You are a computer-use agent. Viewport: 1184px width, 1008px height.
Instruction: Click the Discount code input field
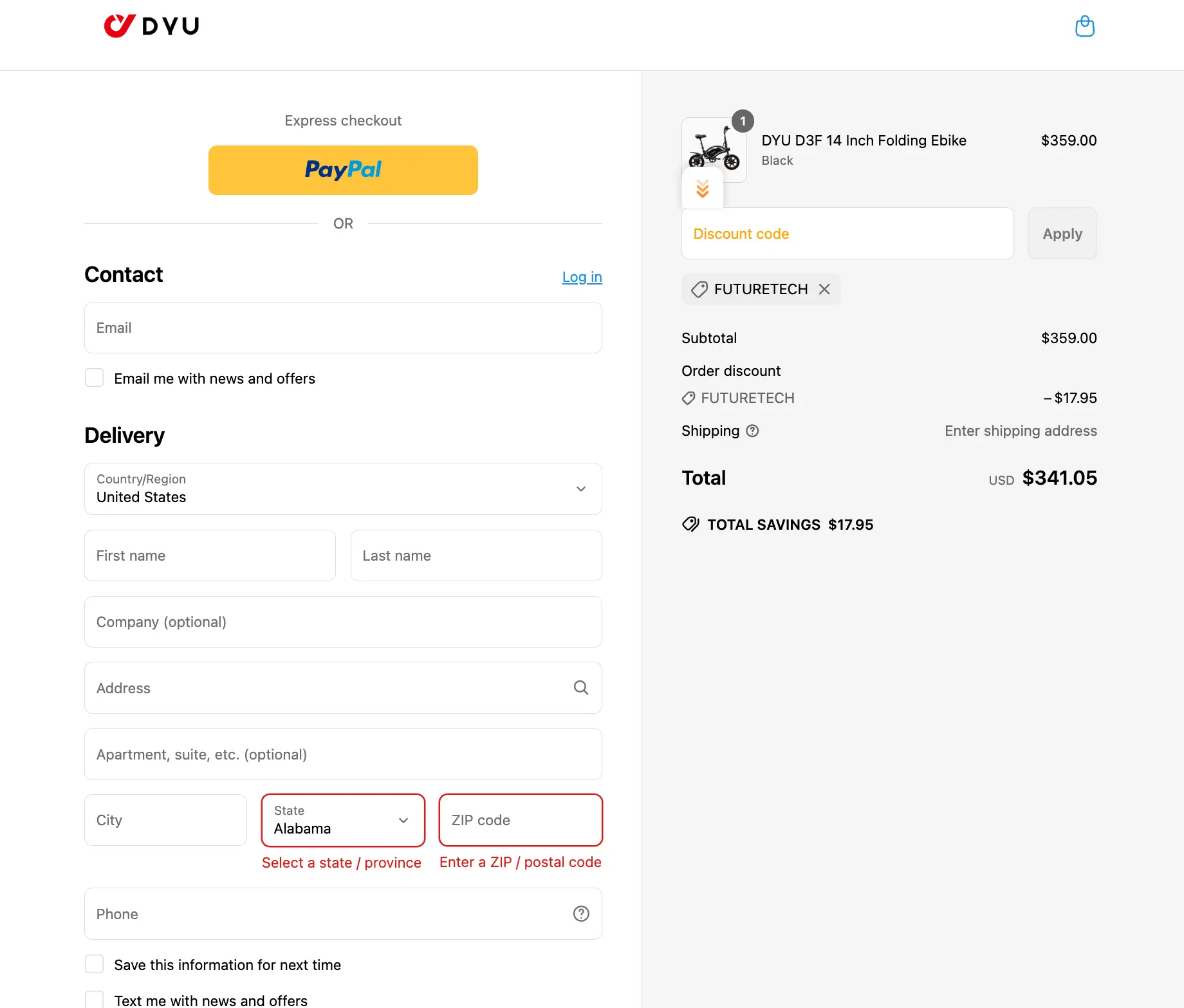tap(847, 233)
